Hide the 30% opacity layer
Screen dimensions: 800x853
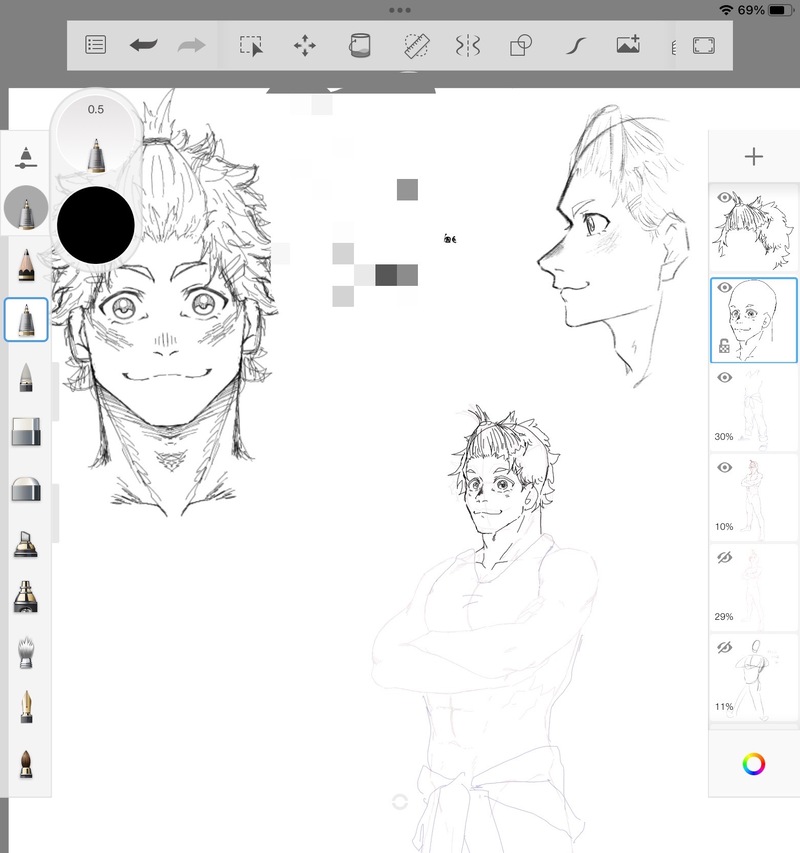click(724, 377)
